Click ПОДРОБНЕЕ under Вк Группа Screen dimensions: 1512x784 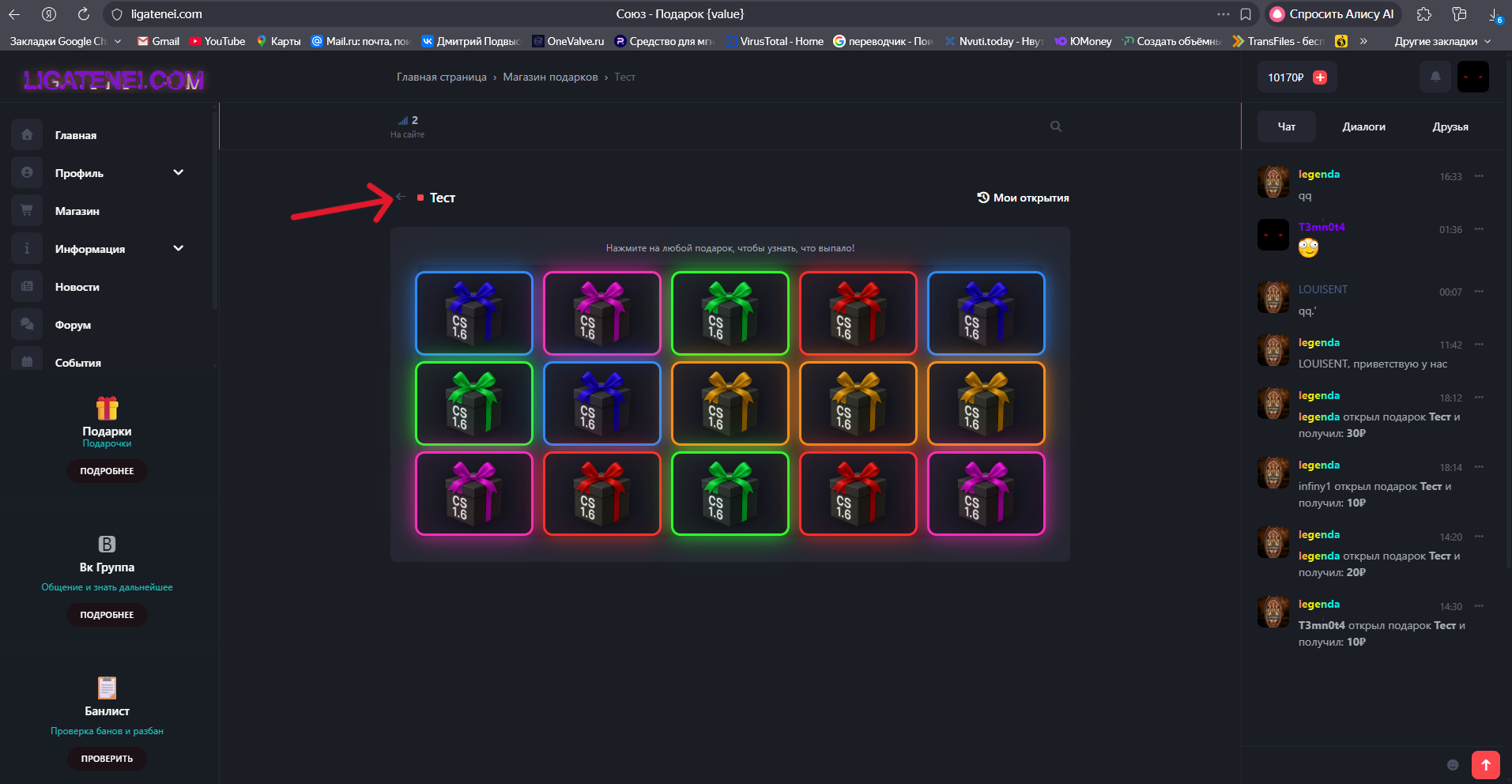[x=107, y=615]
